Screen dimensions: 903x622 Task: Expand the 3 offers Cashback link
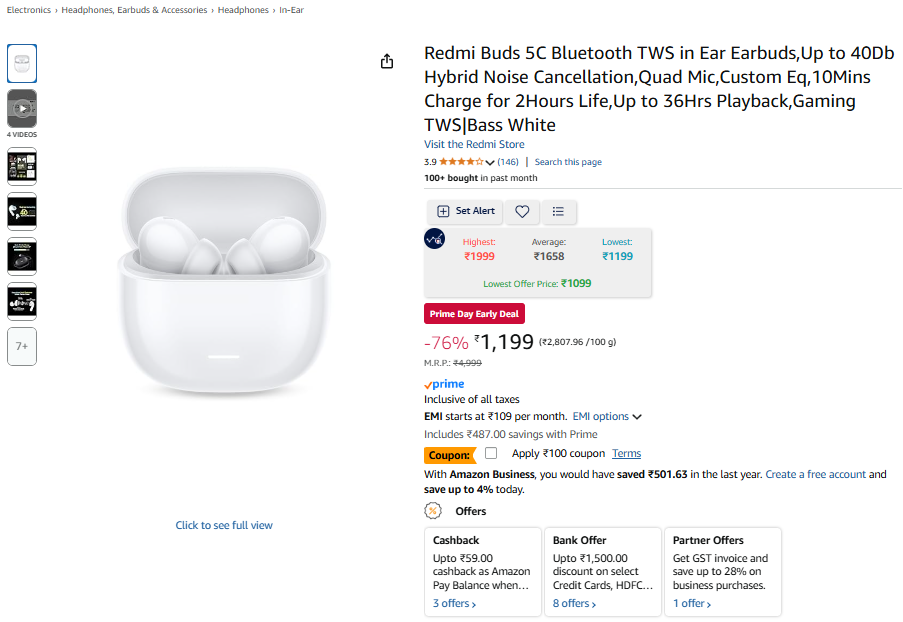[x=454, y=603]
